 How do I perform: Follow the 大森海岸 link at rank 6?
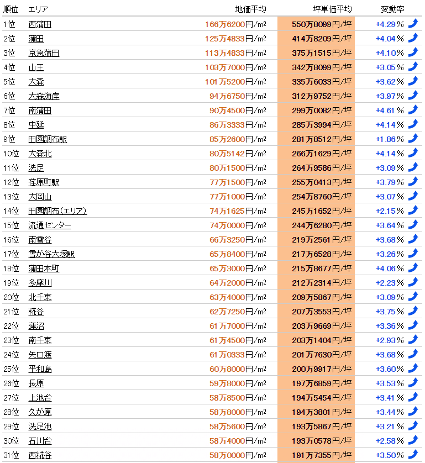44,96
